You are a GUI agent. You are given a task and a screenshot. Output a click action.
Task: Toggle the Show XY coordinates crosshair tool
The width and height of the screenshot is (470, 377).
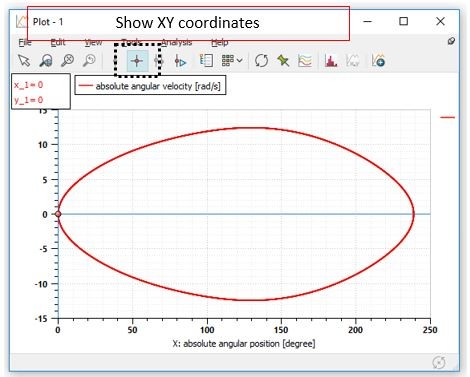pyautogui.click(x=137, y=61)
